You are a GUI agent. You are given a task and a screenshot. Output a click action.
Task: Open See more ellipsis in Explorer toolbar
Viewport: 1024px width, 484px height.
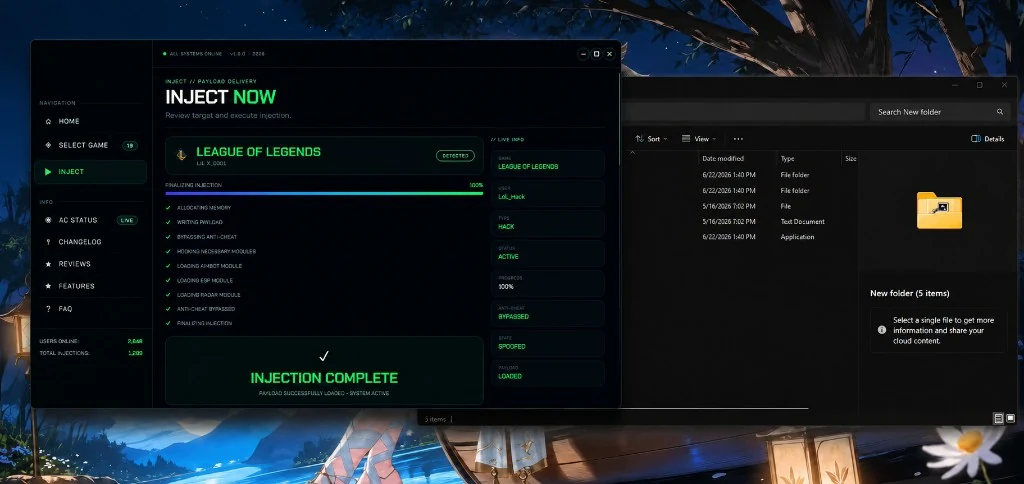point(738,139)
